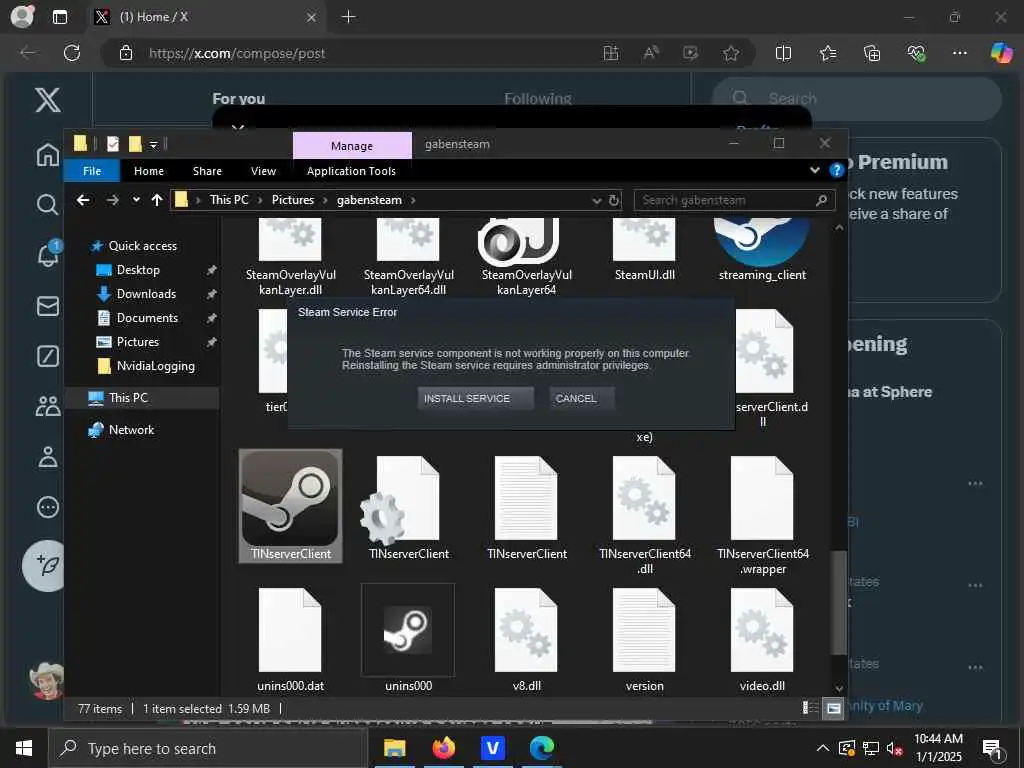Click the X logo in the browser sidebar
Viewport: 1024px width, 768px height.
click(x=48, y=100)
